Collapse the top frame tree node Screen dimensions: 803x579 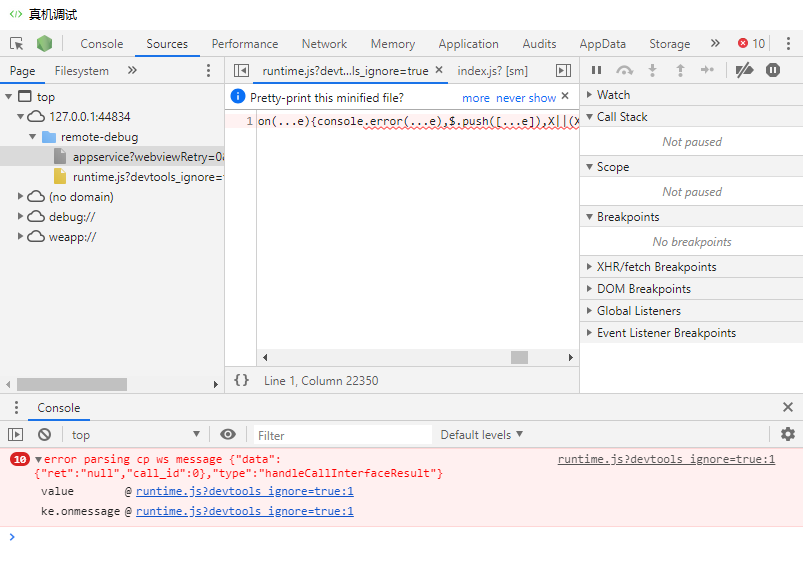pos(9,96)
